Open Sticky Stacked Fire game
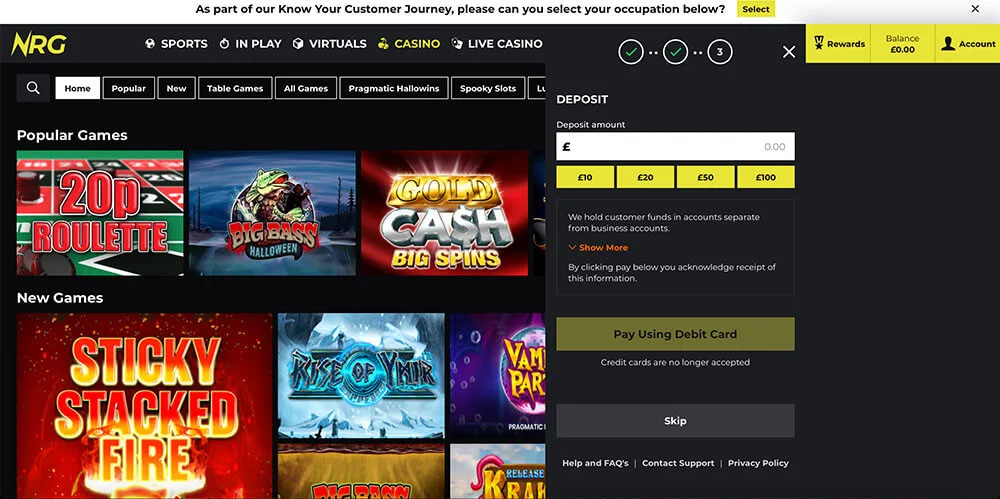Screen dimensions: 1000x499 pyautogui.click(x=145, y=406)
